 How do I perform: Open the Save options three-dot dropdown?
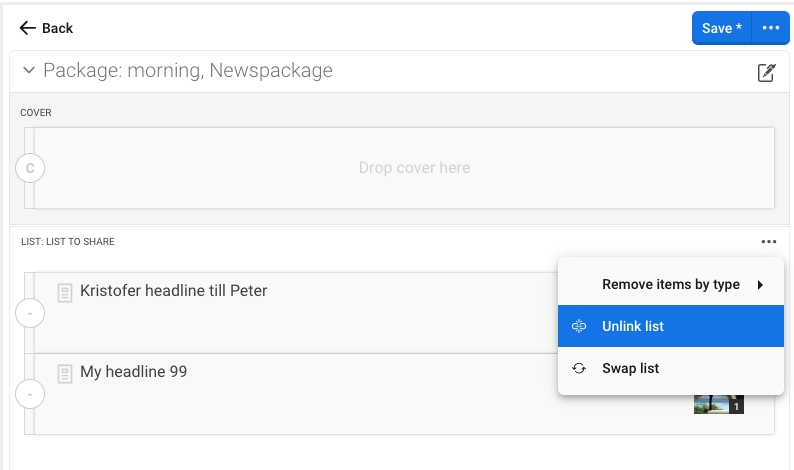point(770,28)
